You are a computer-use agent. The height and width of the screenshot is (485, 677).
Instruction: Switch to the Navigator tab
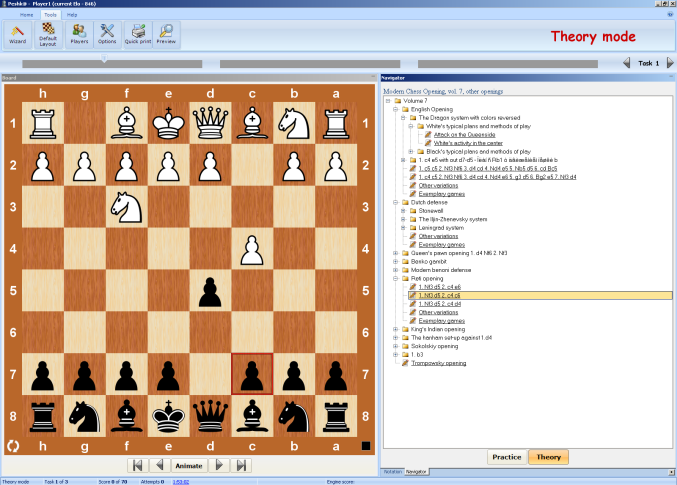[416, 472]
